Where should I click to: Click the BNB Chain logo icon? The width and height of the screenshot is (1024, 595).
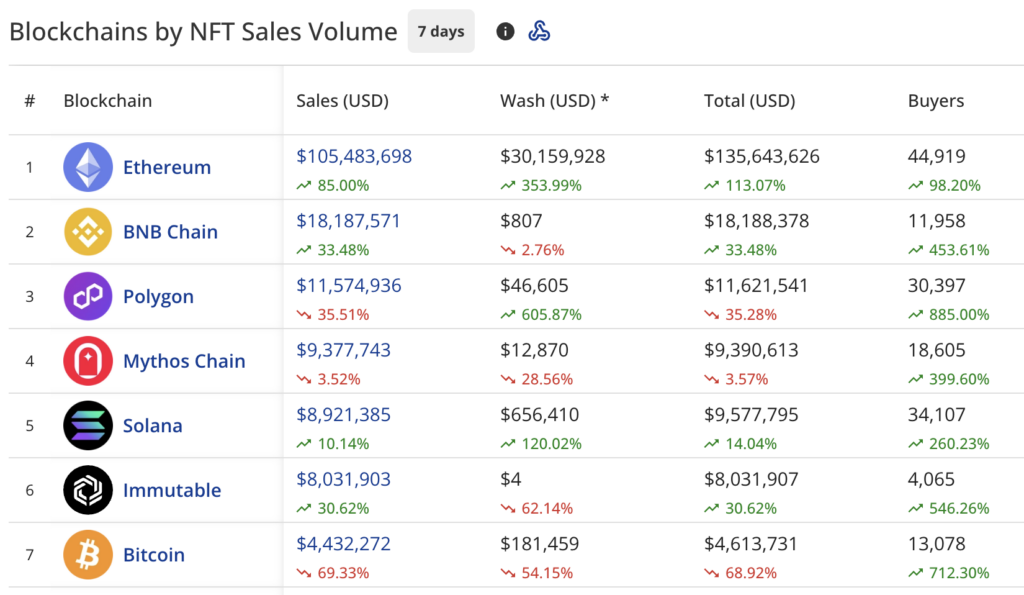point(88,232)
